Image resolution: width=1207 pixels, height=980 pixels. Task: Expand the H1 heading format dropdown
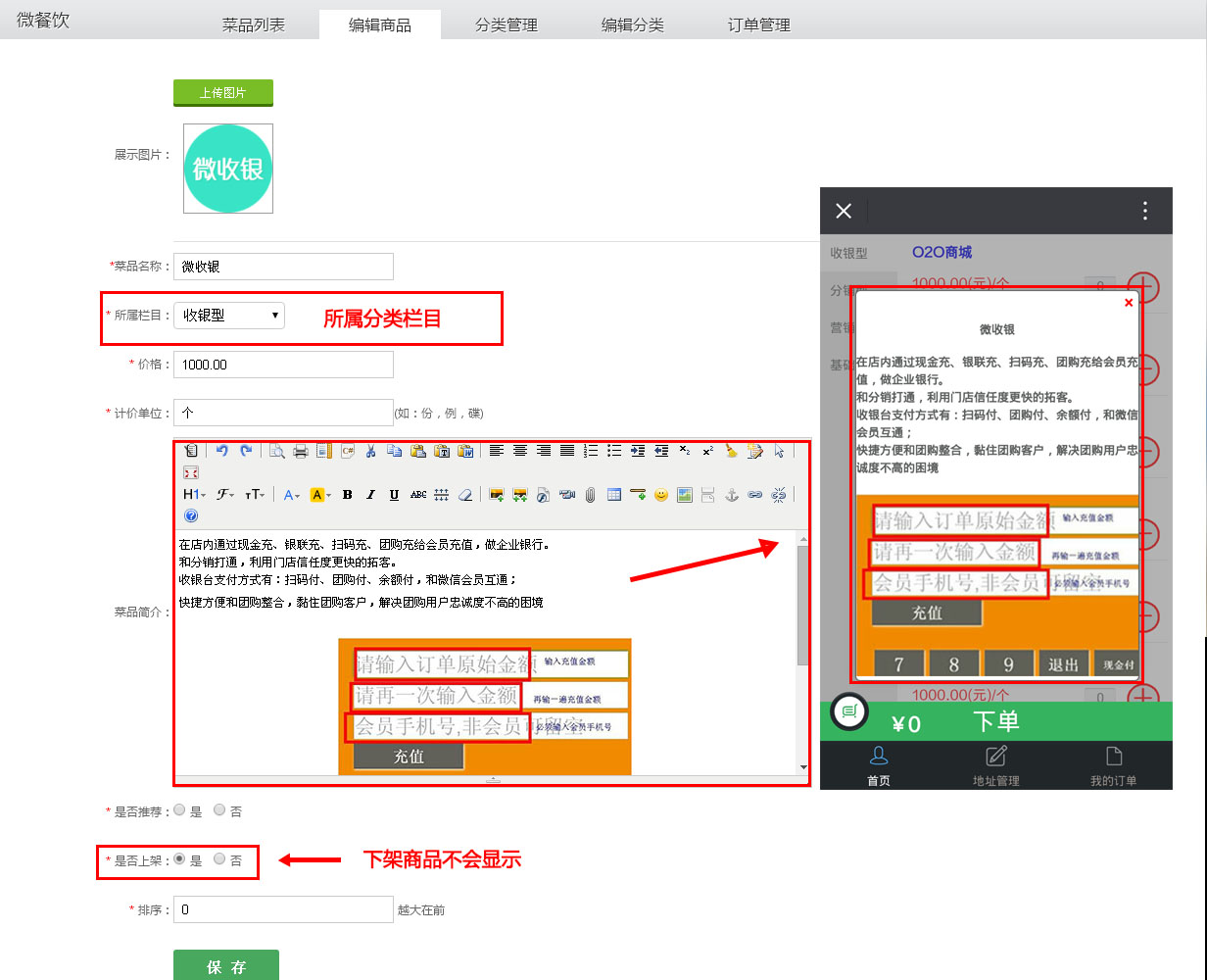tap(194, 495)
